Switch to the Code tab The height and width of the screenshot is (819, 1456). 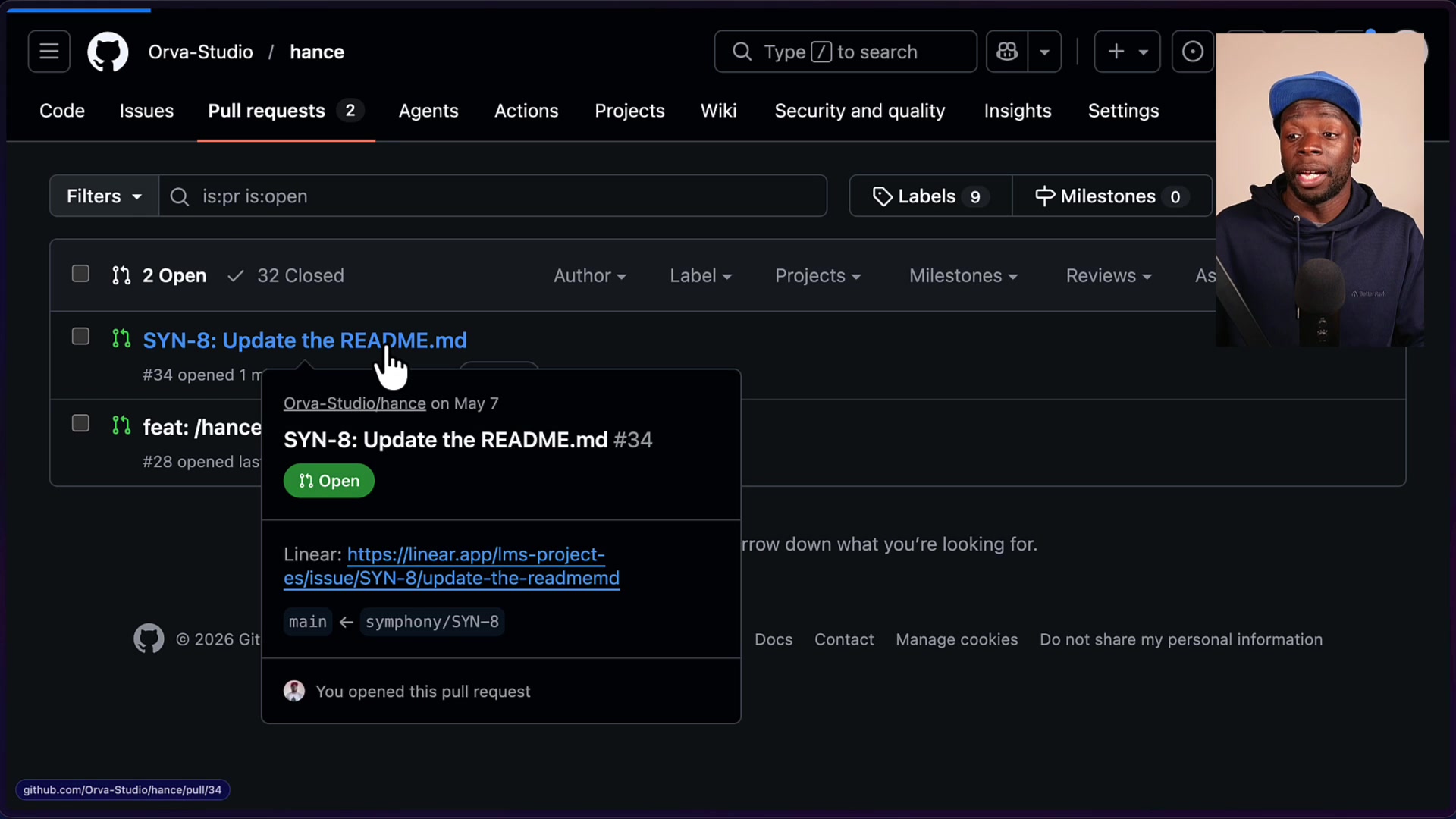[x=62, y=111]
